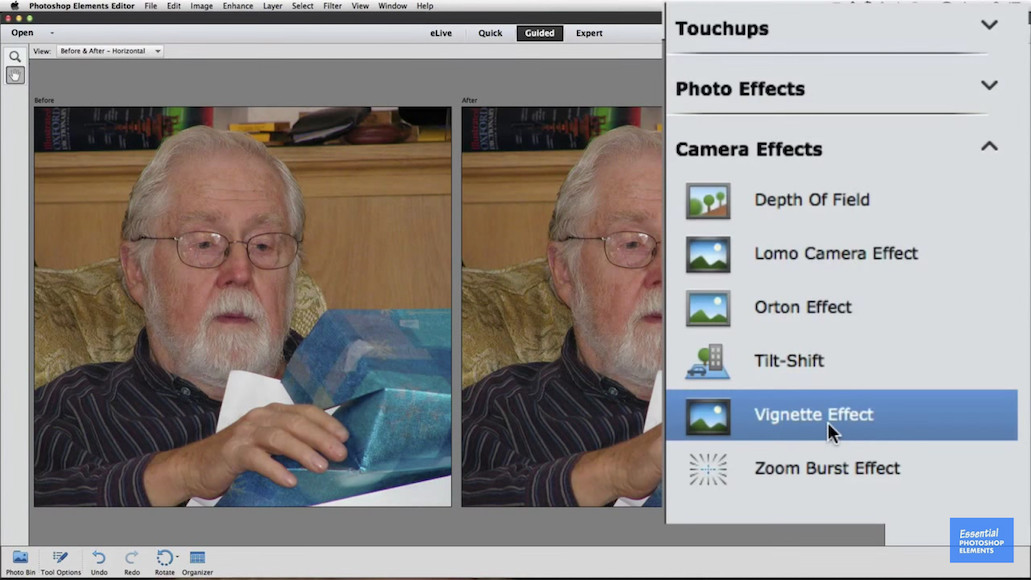Click the Camera Effects heading text
Viewport: 1031px width, 580px height.
749,149
